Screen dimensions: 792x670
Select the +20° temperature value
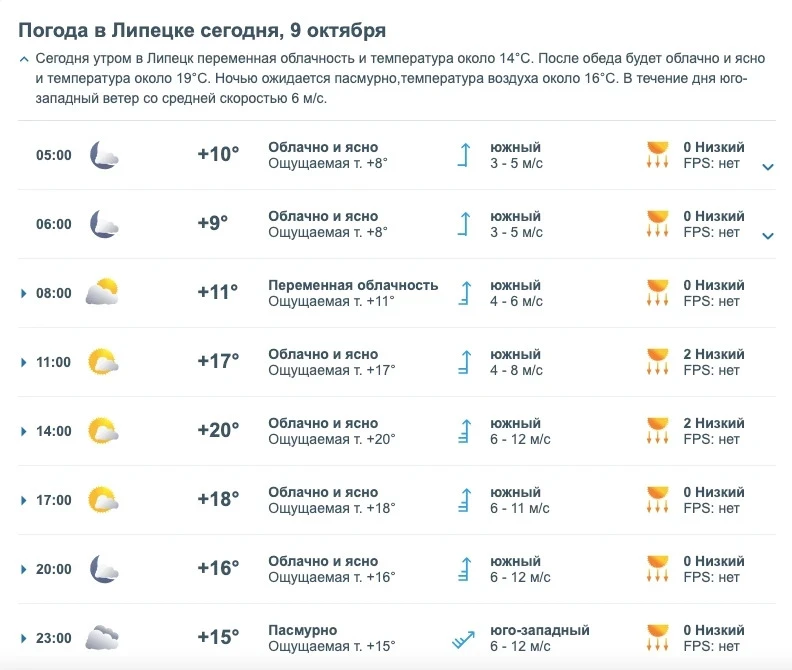(218, 430)
